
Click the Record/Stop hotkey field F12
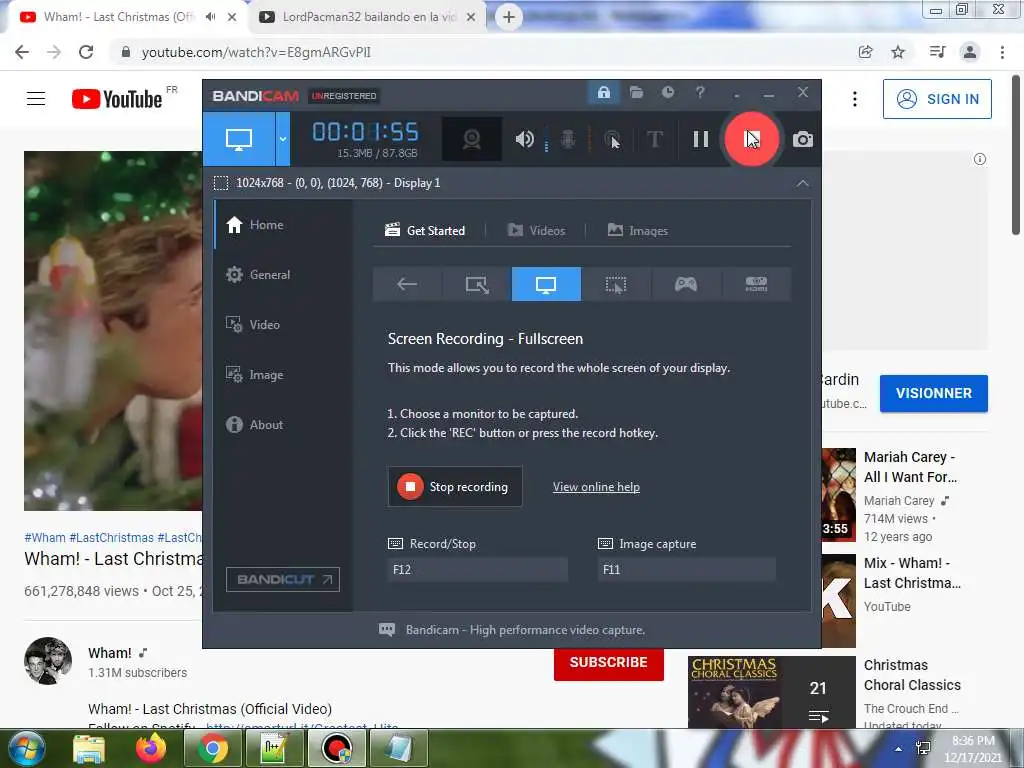click(x=477, y=569)
